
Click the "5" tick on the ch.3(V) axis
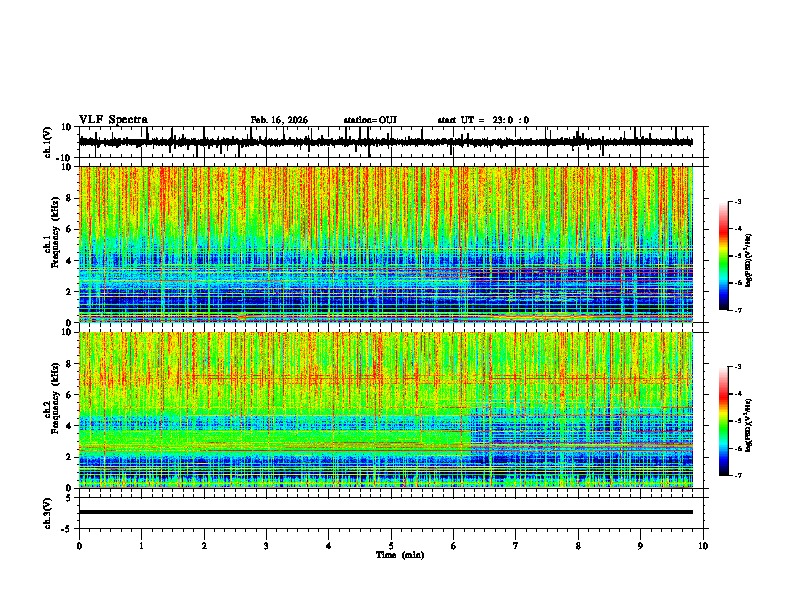69,498
